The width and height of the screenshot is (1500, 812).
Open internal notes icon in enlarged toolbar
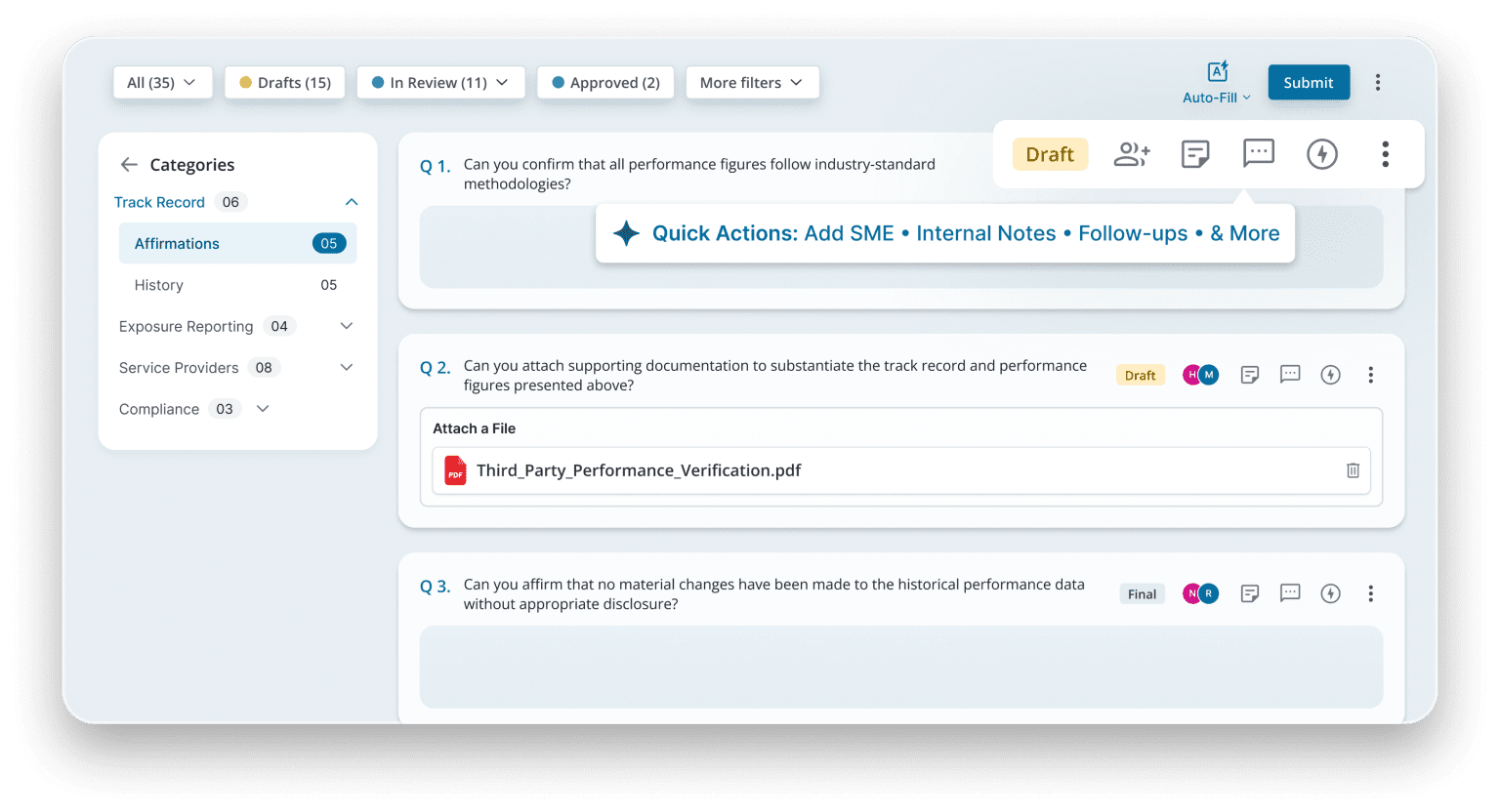pos(1195,154)
